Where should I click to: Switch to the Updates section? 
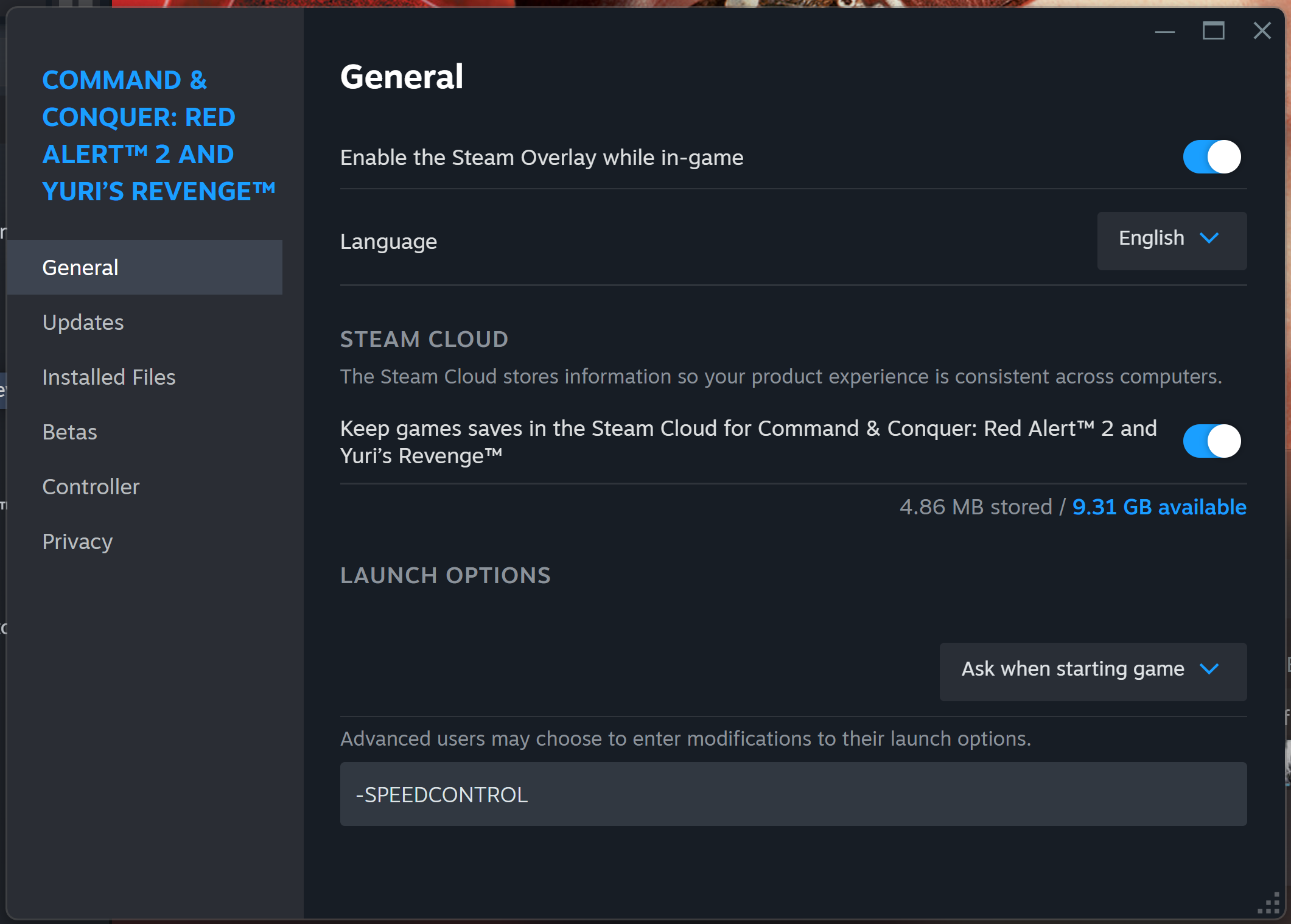(83, 322)
